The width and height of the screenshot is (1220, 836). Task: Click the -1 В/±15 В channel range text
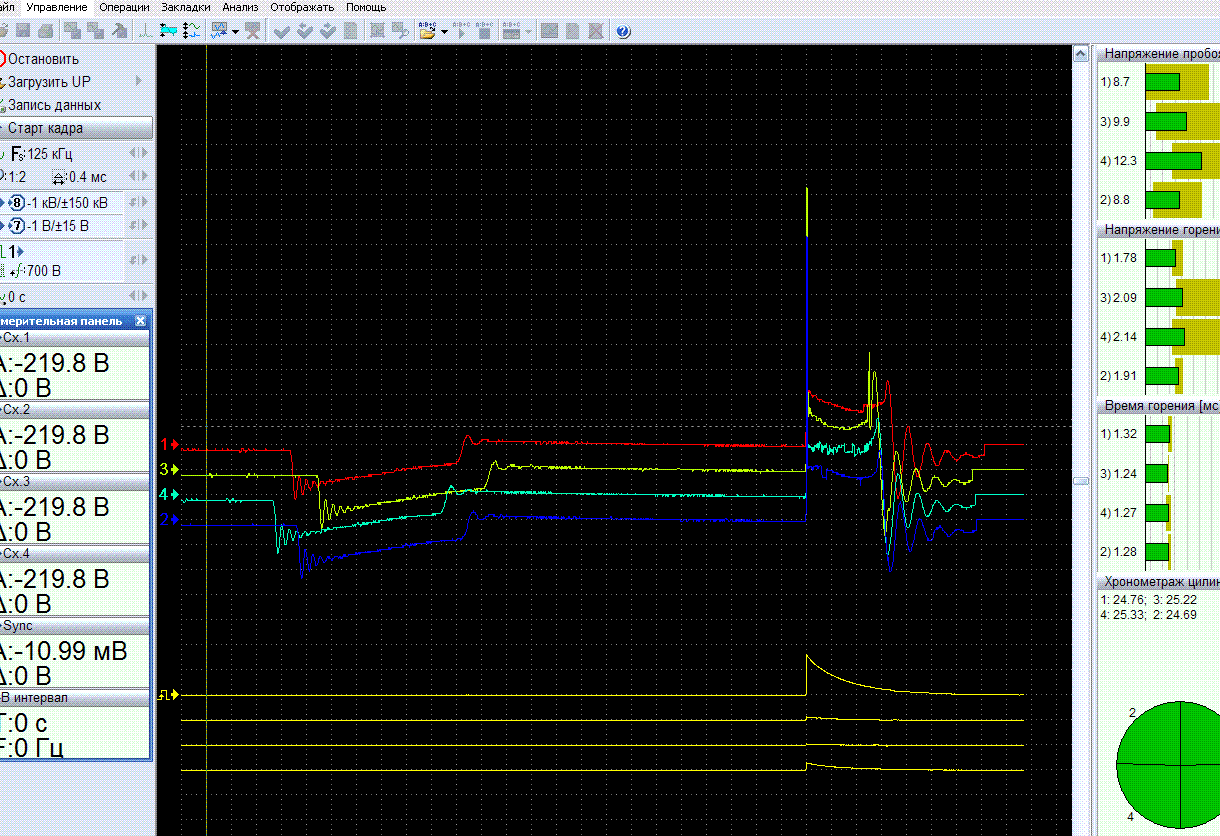(x=58, y=226)
